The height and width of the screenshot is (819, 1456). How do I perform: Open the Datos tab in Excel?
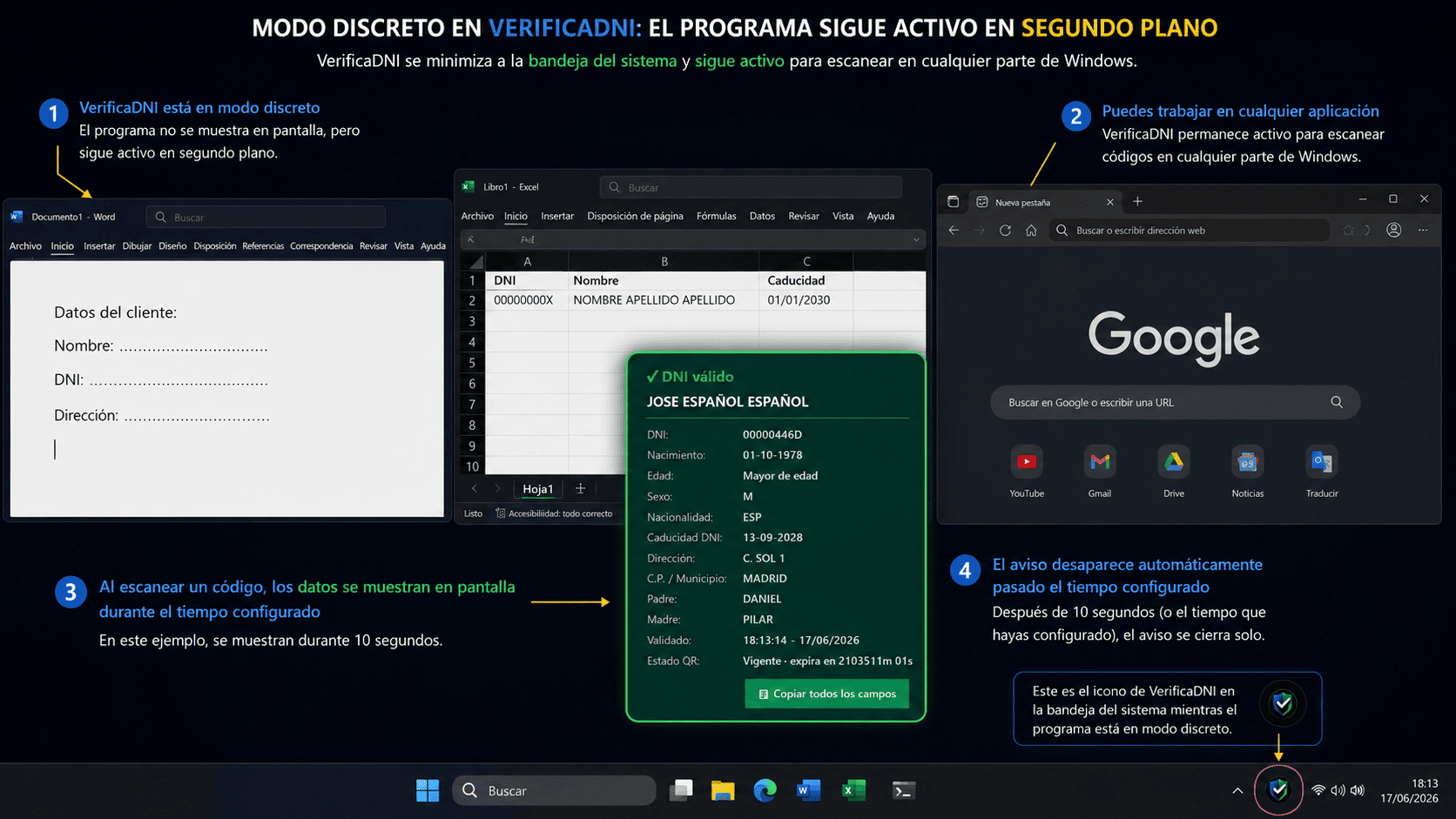(762, 216)
